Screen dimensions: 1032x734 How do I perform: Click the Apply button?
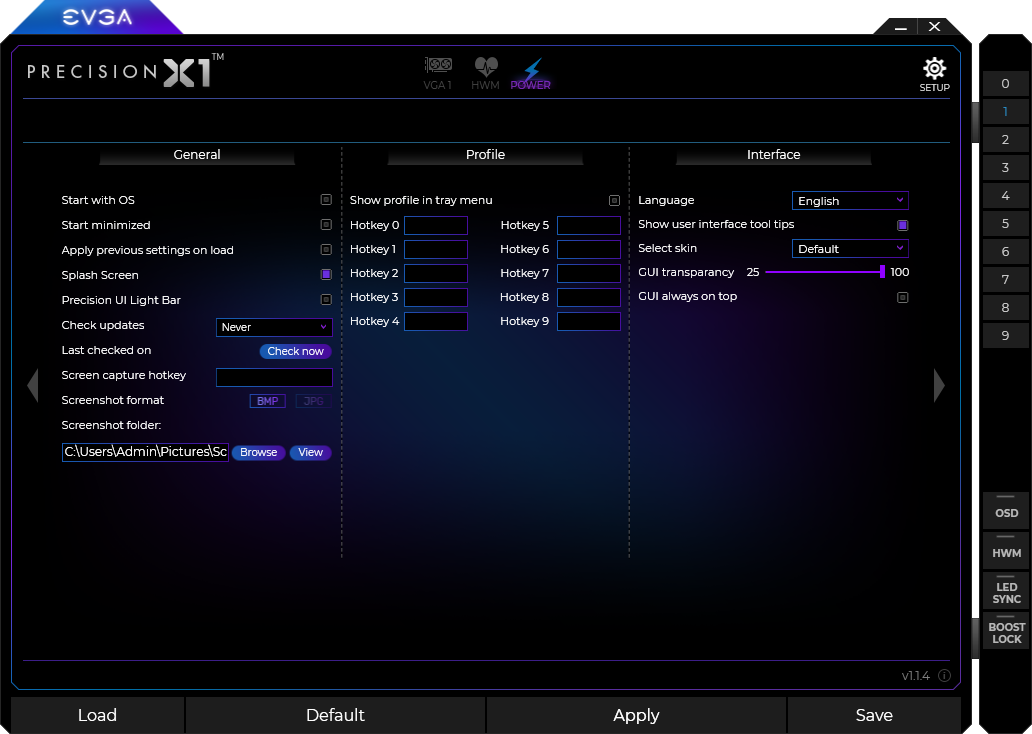coord(636,715)
